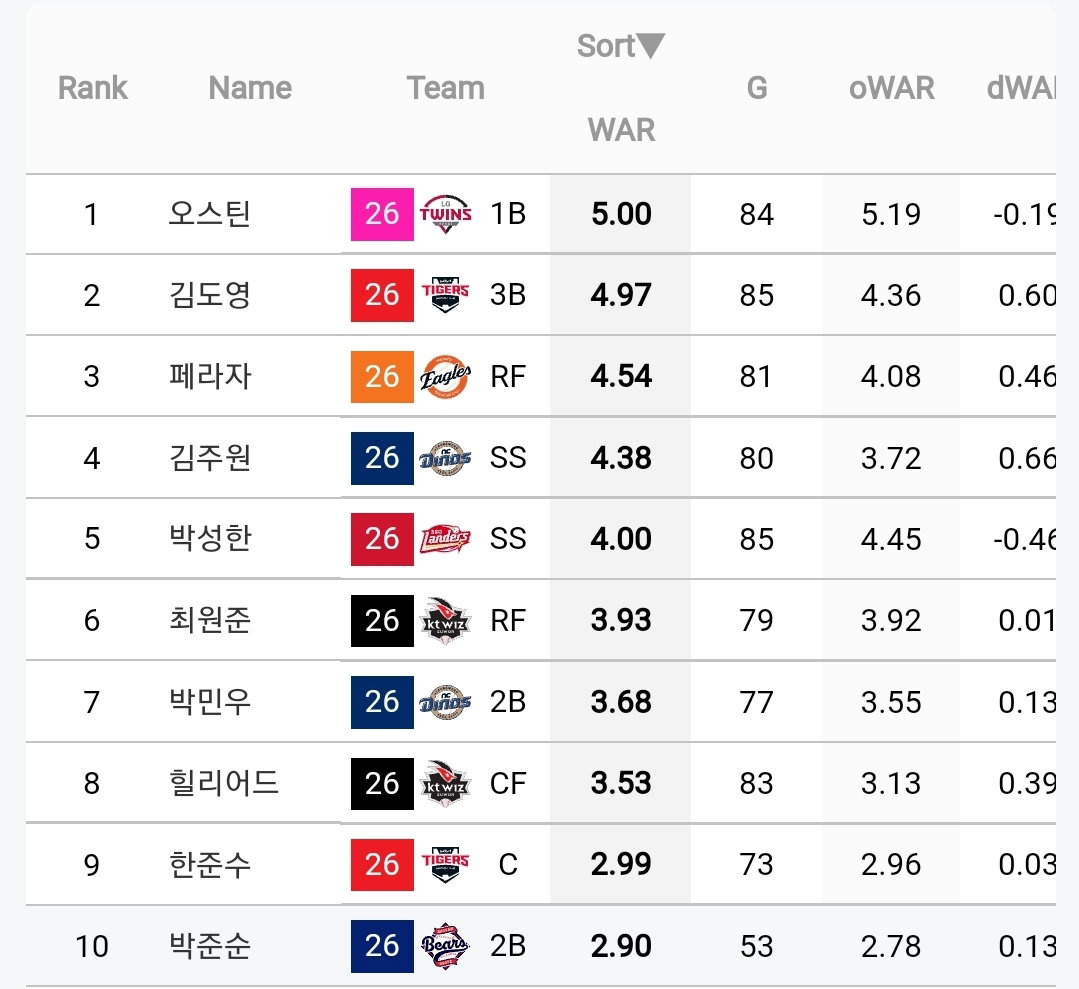The image size is (1079, 989).
Task: Click the Eagles logo beside 페라자
Action: point(445,376)
